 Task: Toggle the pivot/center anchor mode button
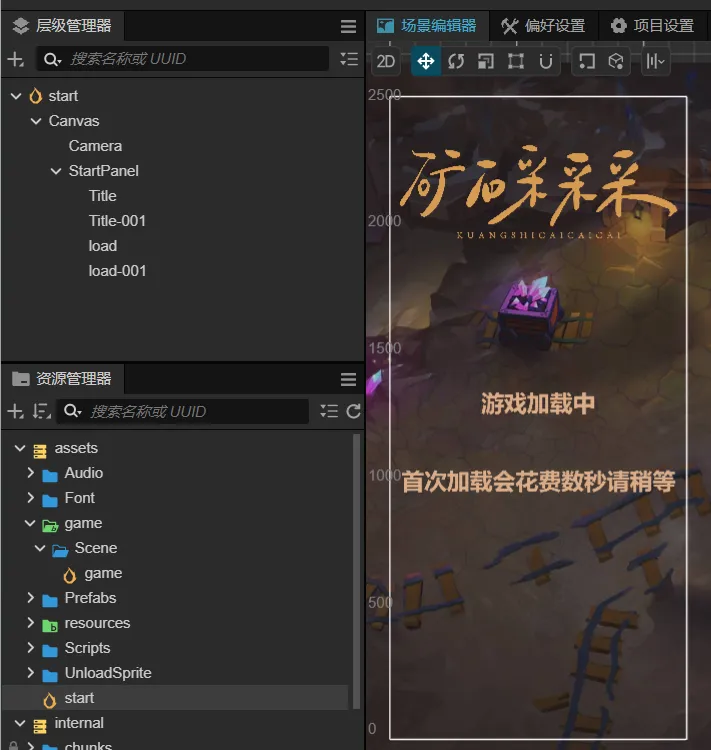click(x=587, y=61)
